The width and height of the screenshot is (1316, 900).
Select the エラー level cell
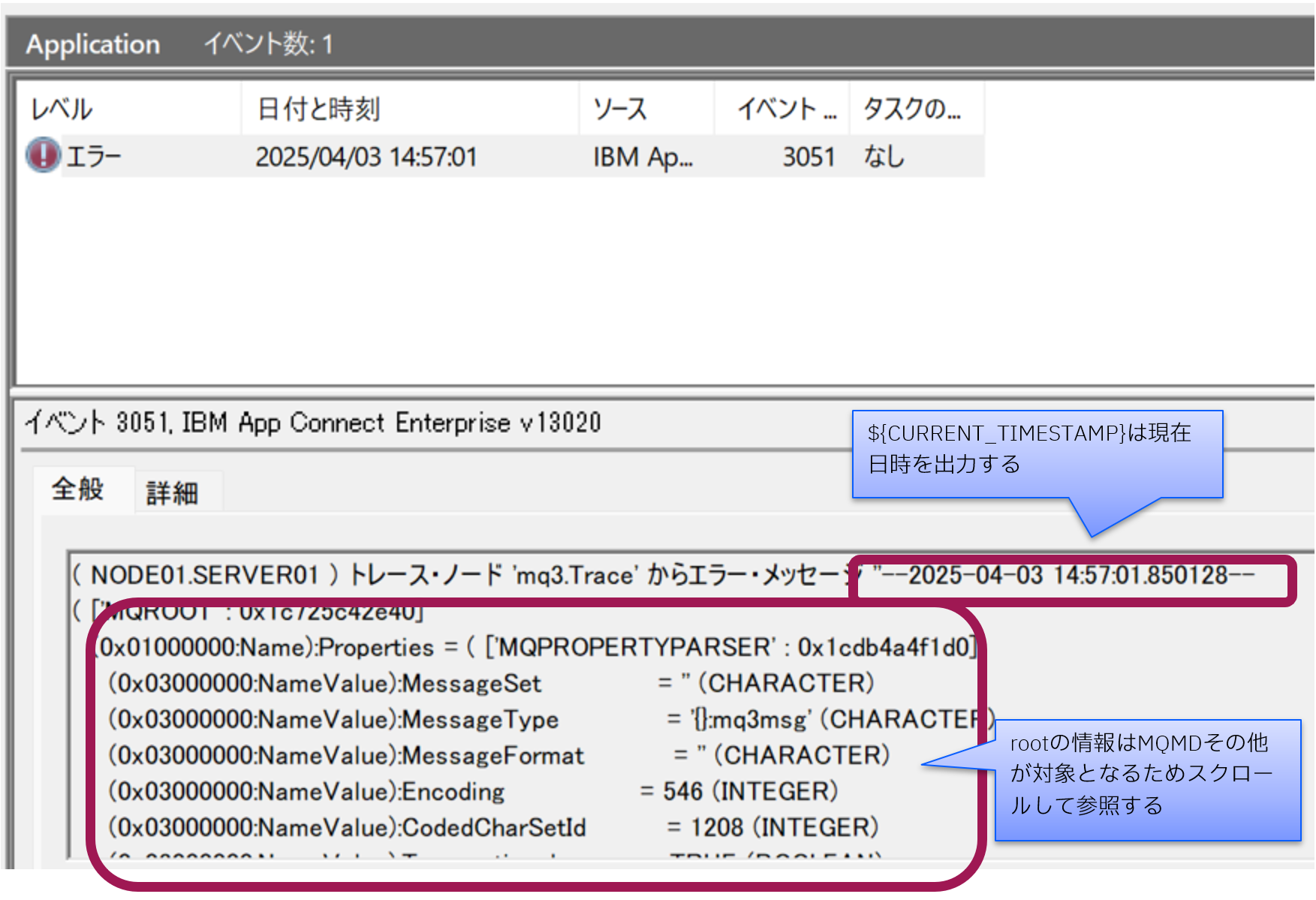(94, 157)
